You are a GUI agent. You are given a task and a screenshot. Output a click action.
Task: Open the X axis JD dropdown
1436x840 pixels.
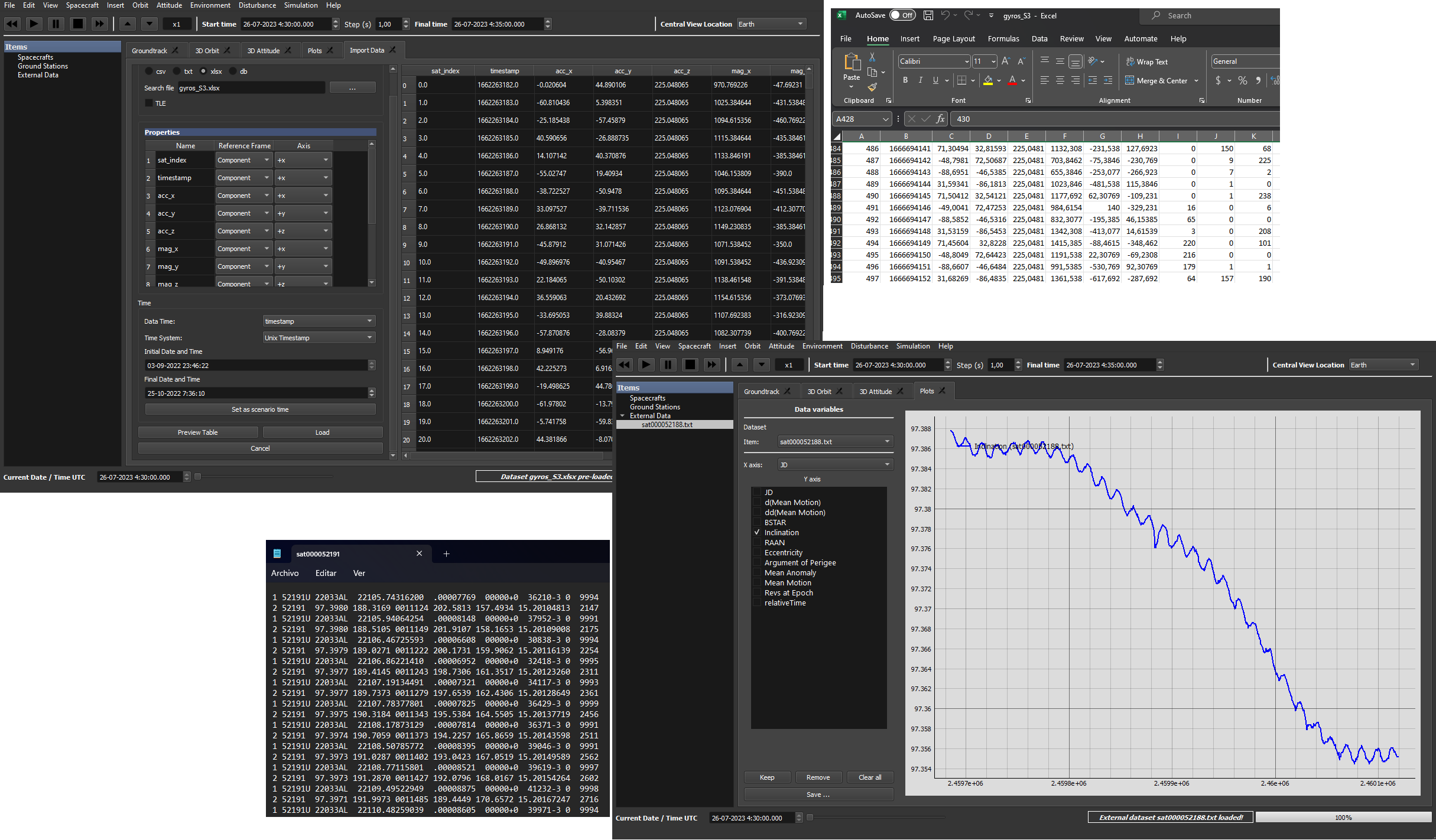[x=835, y=465]
